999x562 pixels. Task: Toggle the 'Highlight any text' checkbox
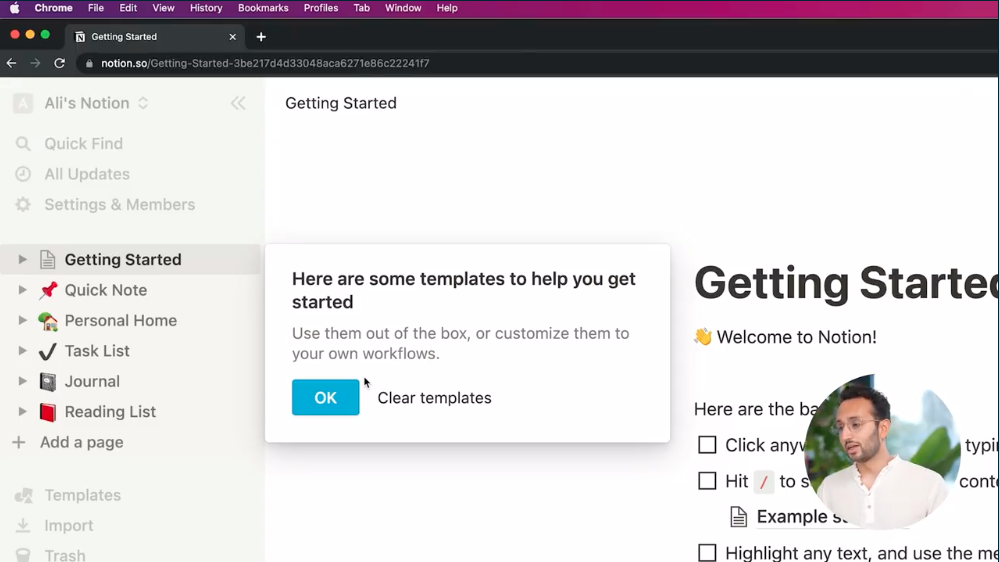(707, 553)
